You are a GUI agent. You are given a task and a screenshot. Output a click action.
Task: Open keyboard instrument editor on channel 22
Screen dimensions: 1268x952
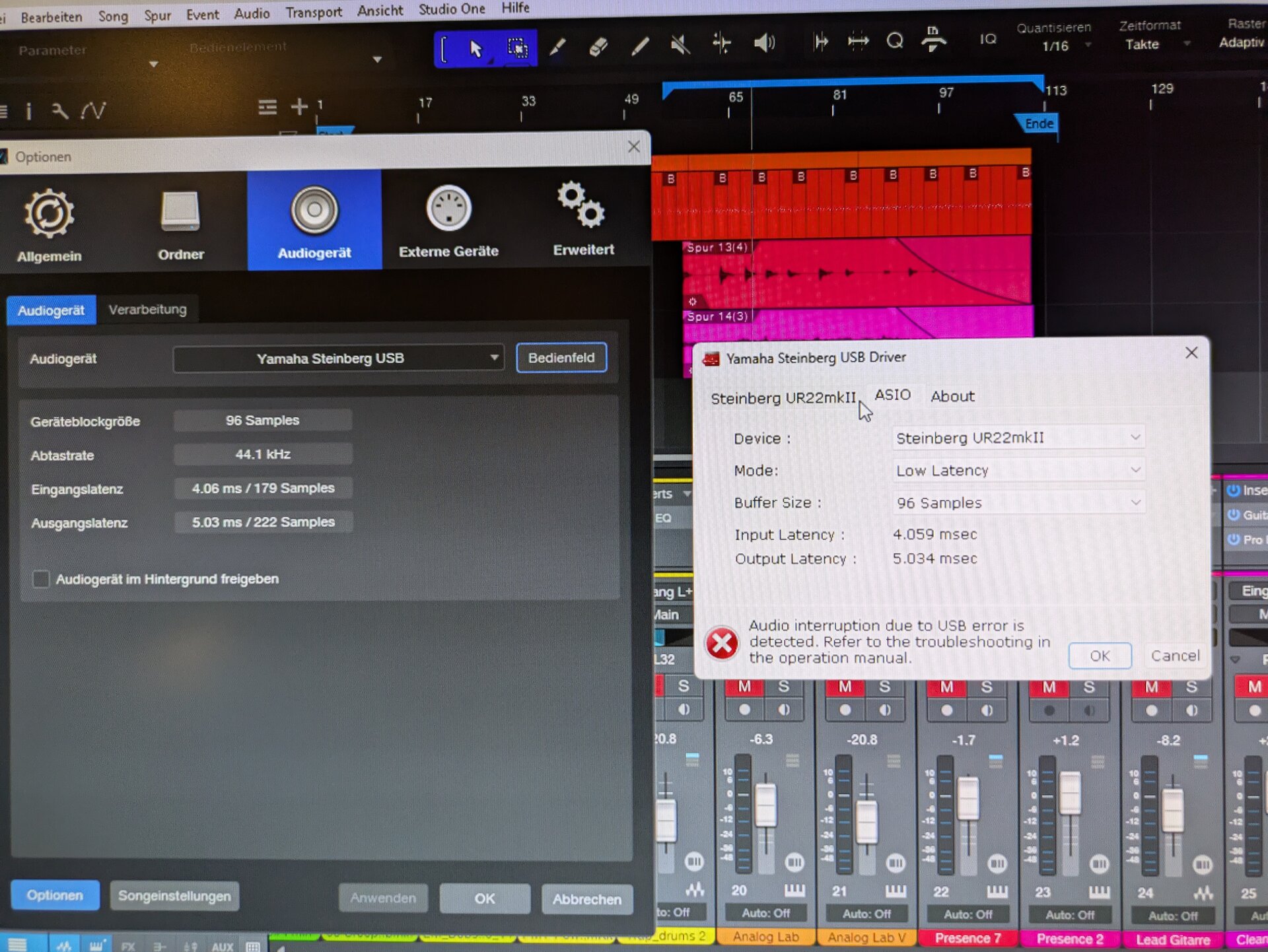(x=997, y=892)
